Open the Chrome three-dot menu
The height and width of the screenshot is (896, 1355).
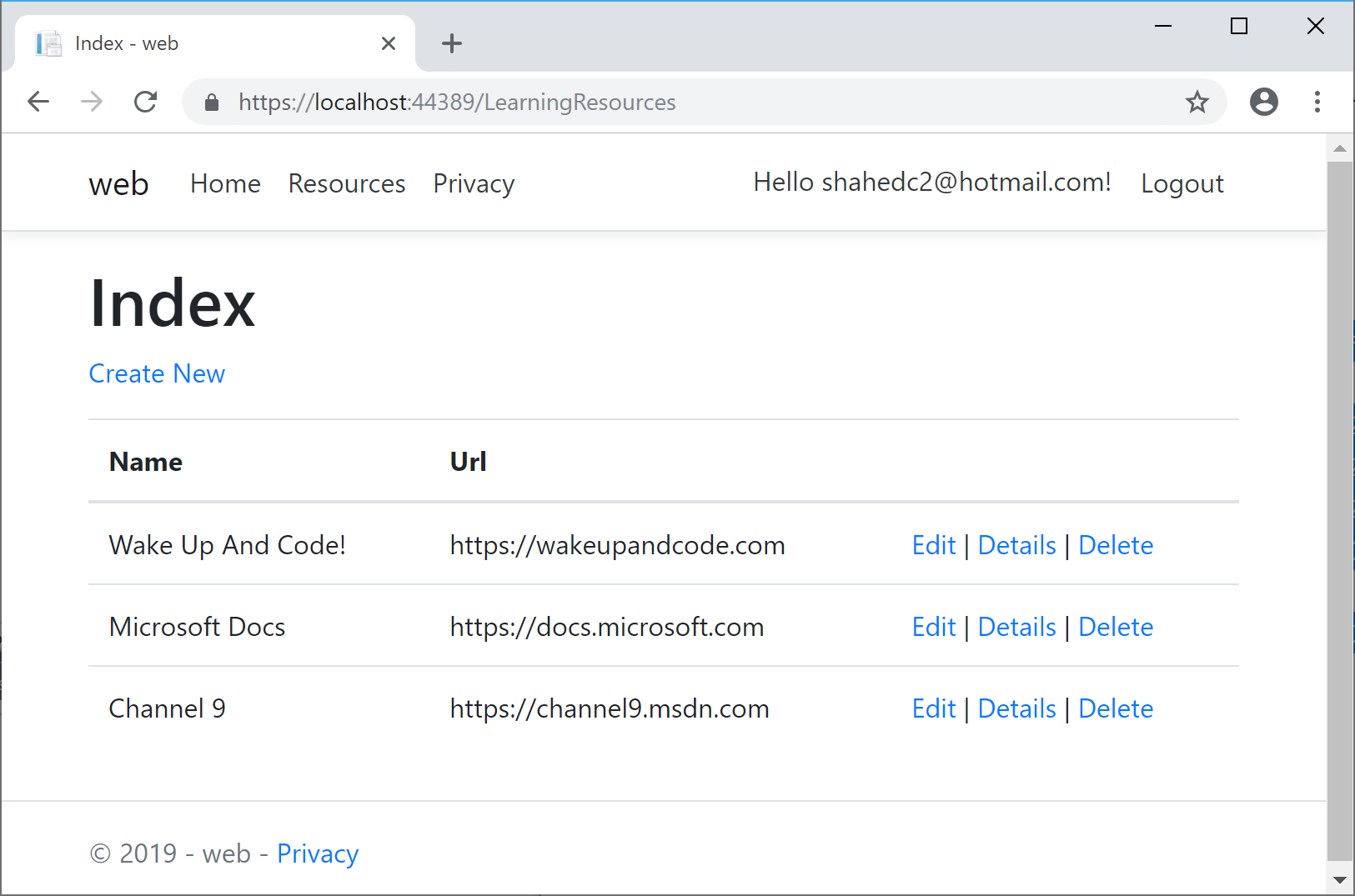coord(1317,102)
